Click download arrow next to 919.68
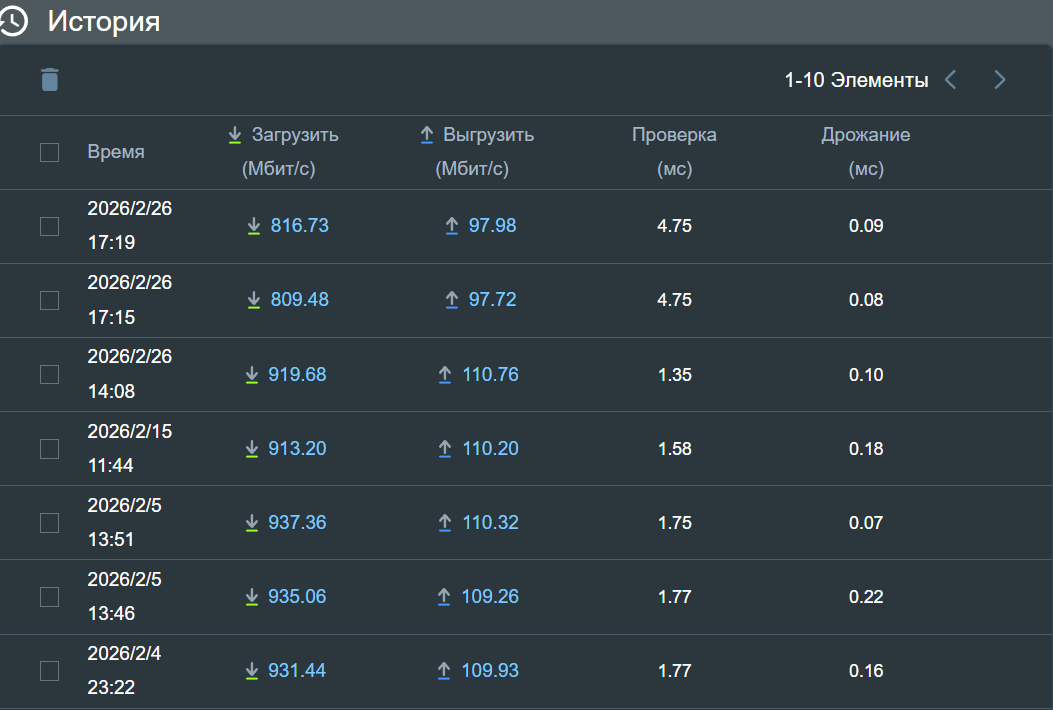Image resolution: width=1053 pixels, height=710 pixels. [x=252, y=375]
